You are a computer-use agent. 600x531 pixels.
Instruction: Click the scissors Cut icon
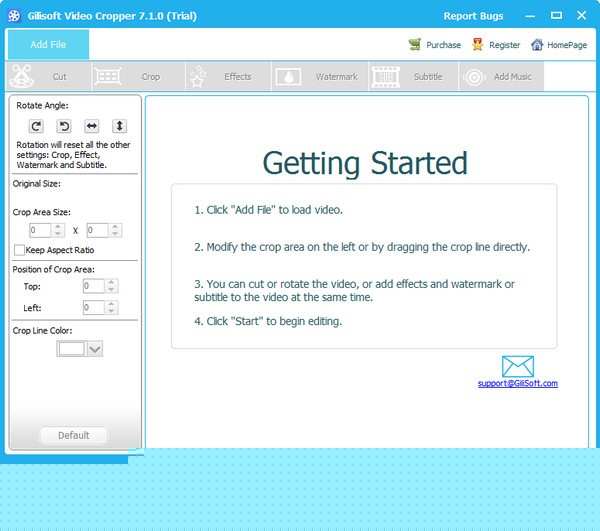(21, 76)
